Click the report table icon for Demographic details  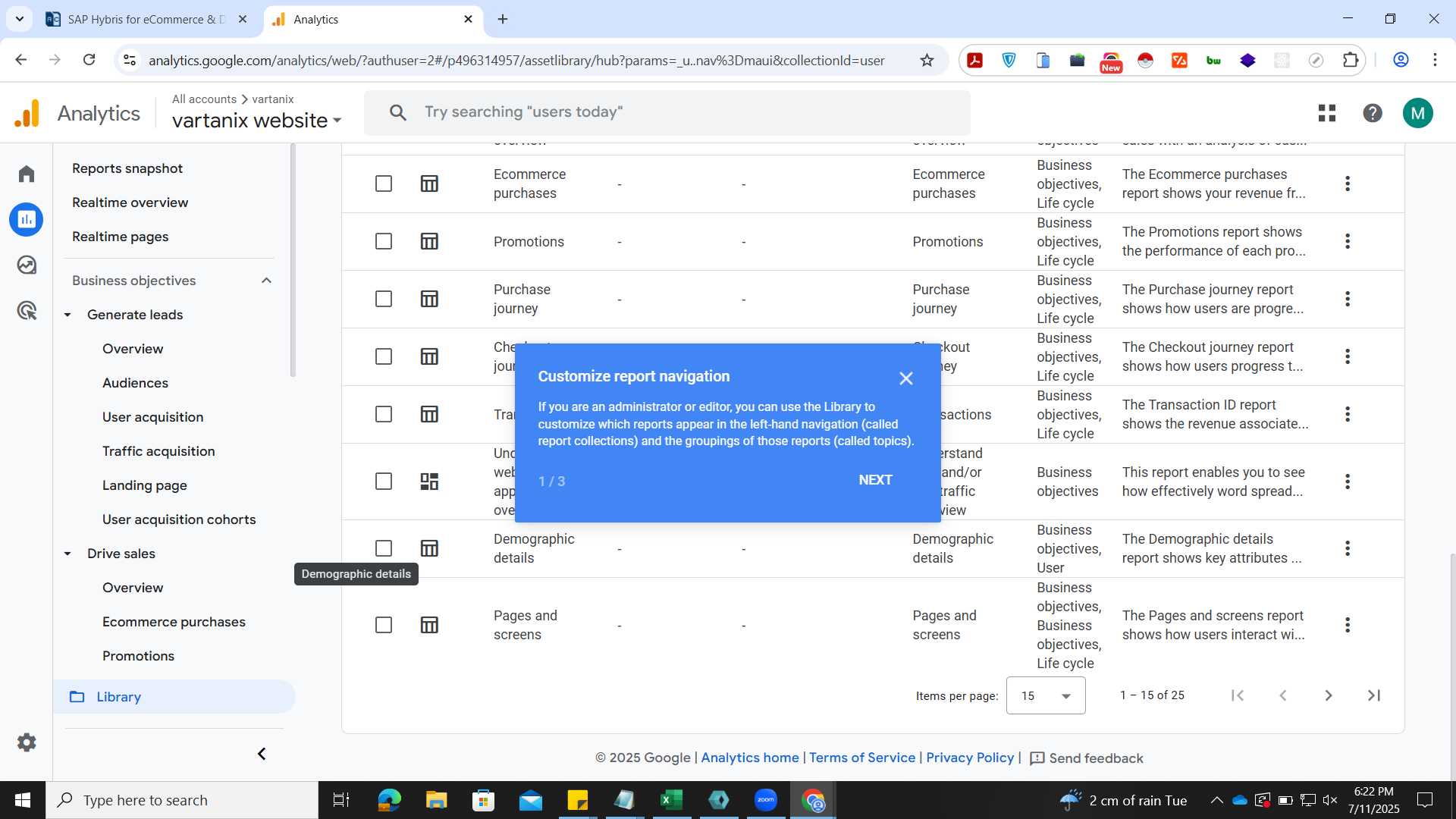[429, 548]
